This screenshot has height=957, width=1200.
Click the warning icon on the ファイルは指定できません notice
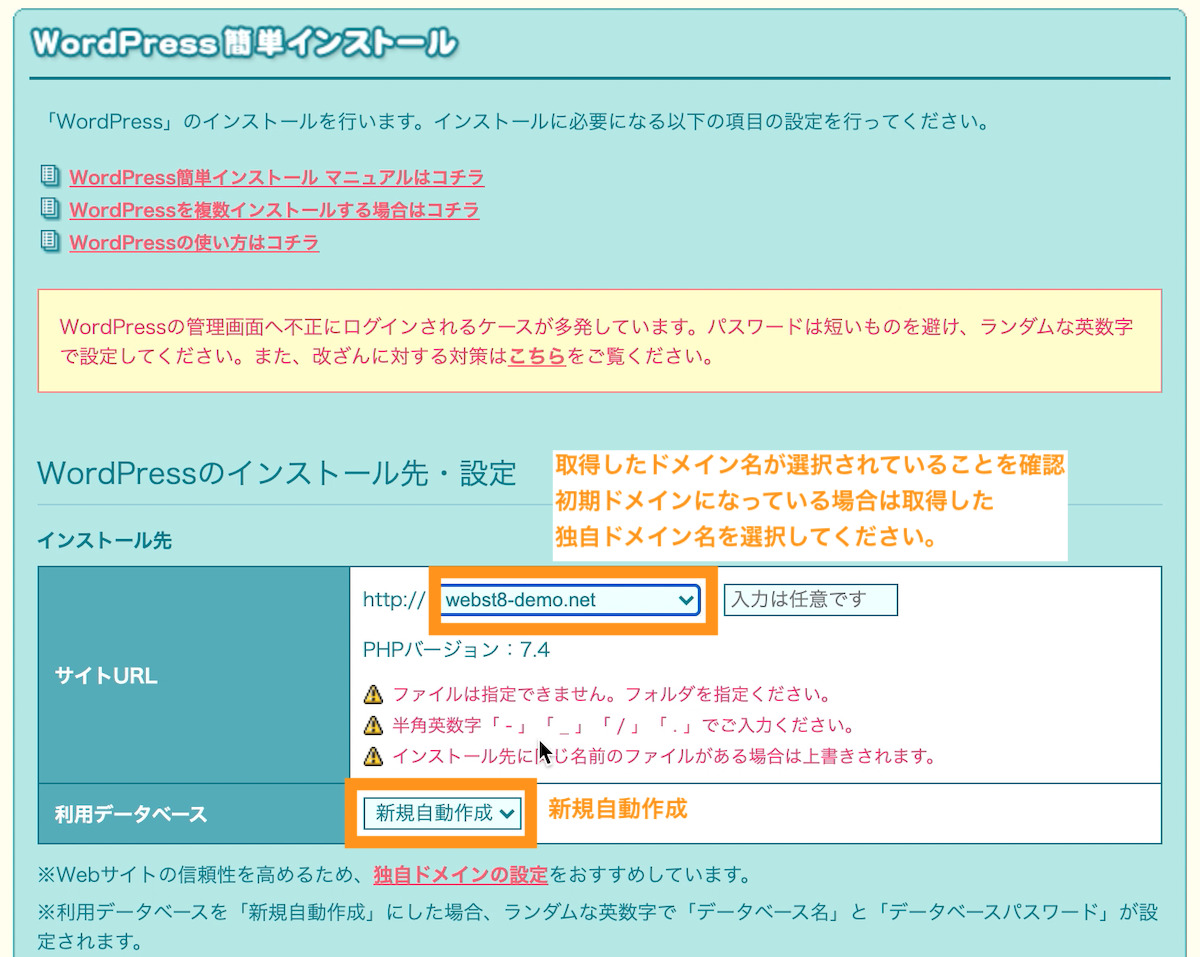click(372, 692)
